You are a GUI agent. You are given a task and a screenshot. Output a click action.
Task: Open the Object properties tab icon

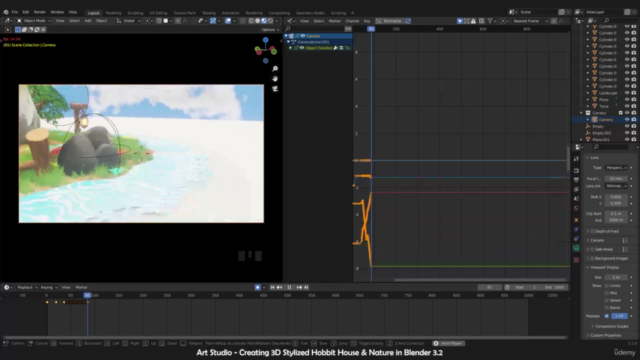576,220
